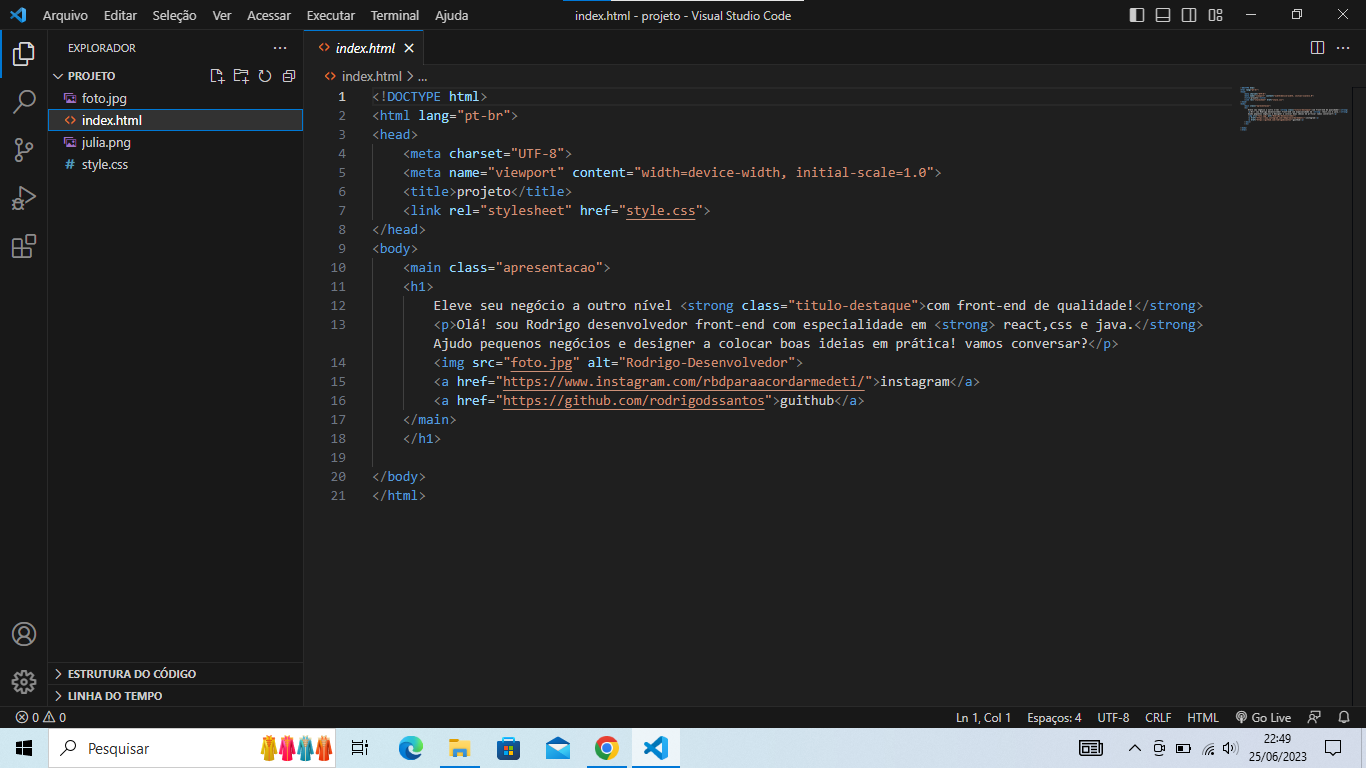
Task: Expand Estrutura do Código section
Action: (175, 674)
